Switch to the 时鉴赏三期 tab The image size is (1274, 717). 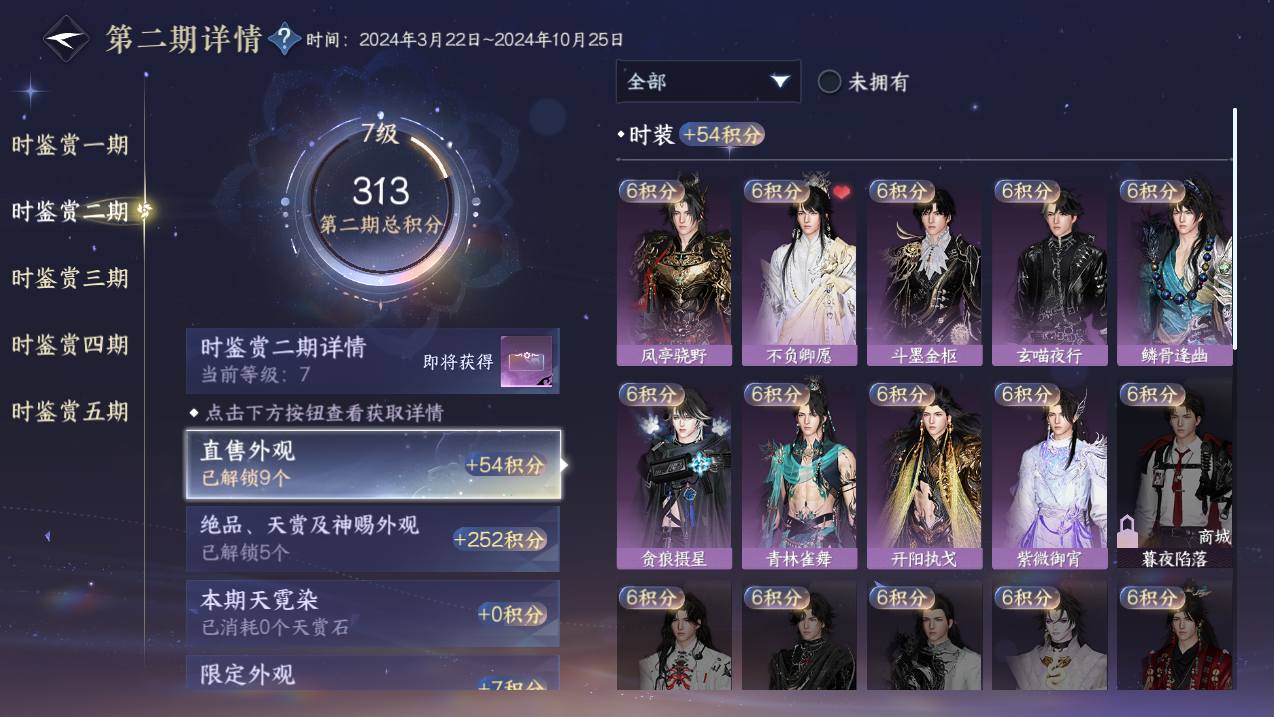pos(70,278)
